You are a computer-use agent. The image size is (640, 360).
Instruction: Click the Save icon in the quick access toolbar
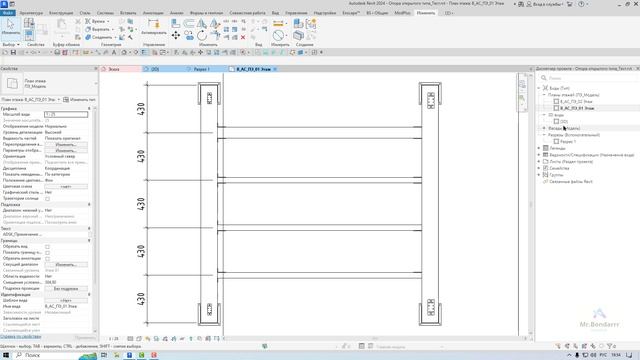[x=13, y=52]
